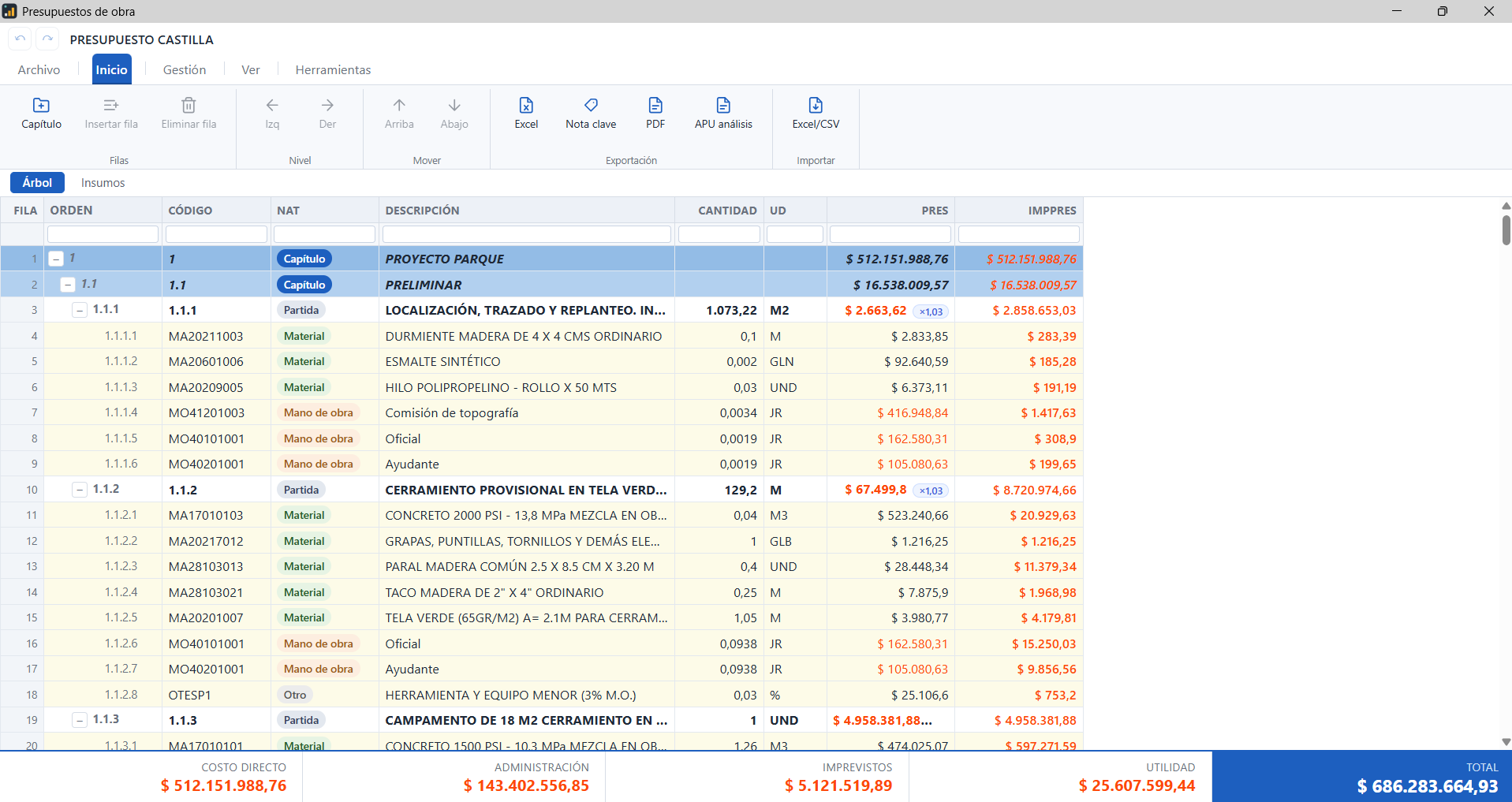Open the Ver ribbon tab
1512x802 pixels.
(x=251, y=69)
